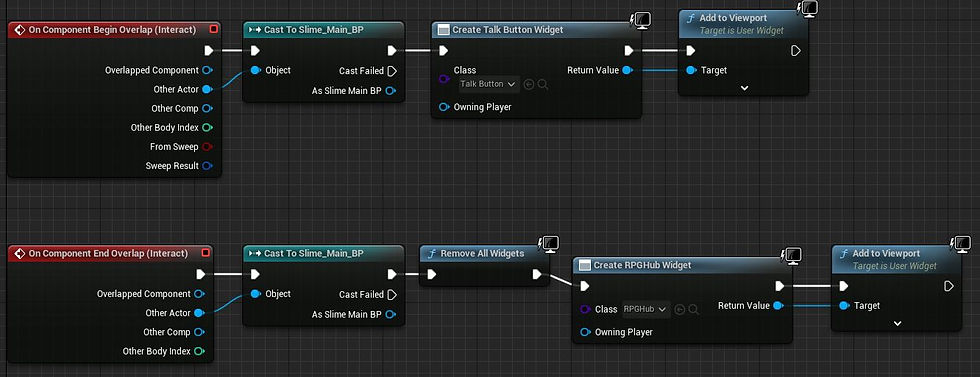Click Create Talk Button Widget exec output pin
Screen dimensions: 980x377
629,51
